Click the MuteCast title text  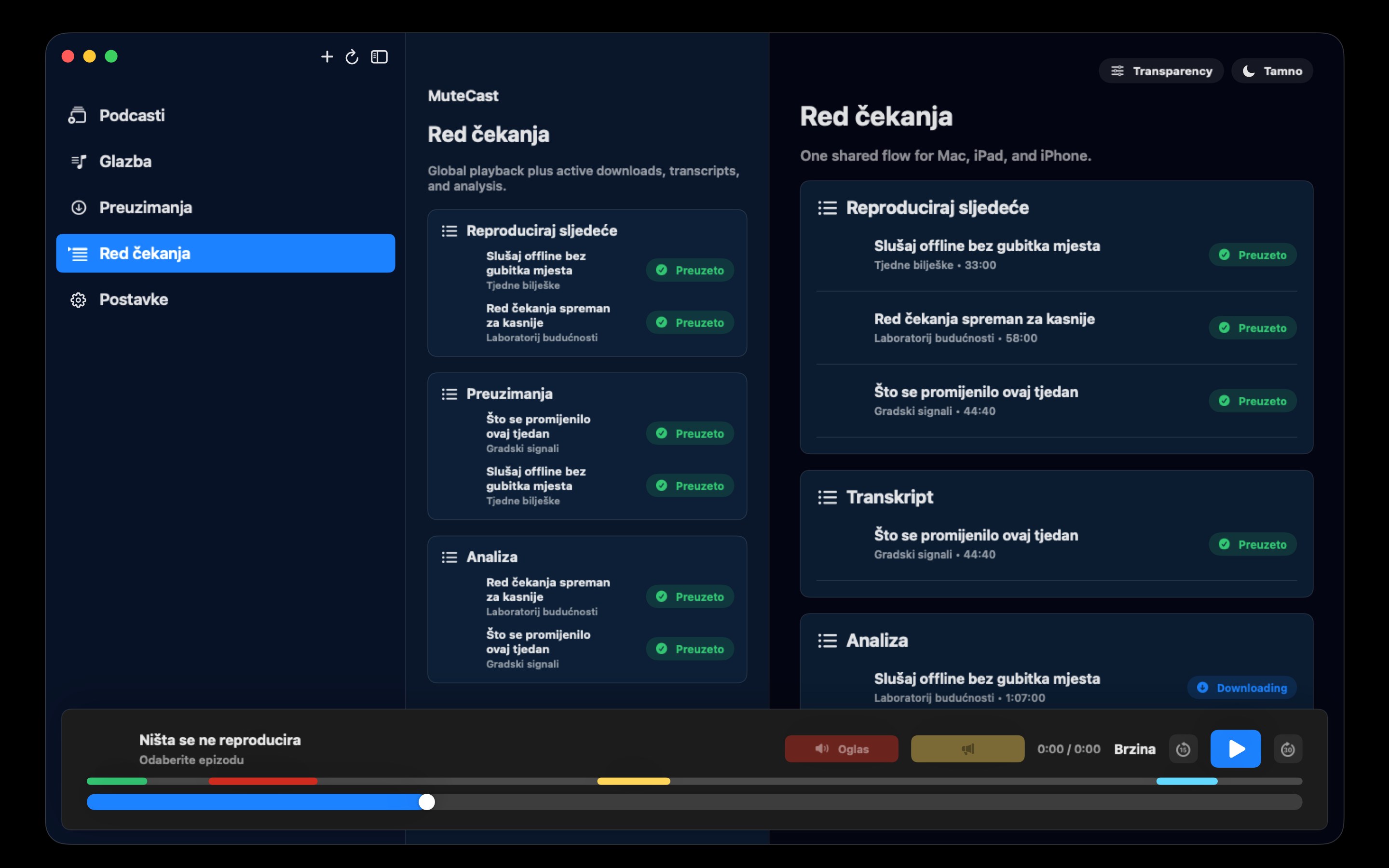[x=463, y=96]
